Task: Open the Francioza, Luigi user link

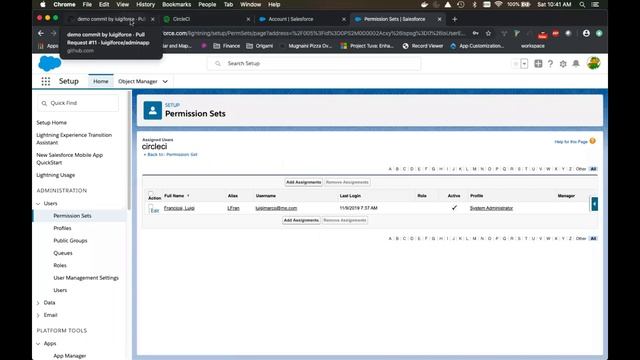Action: [179, 208]
